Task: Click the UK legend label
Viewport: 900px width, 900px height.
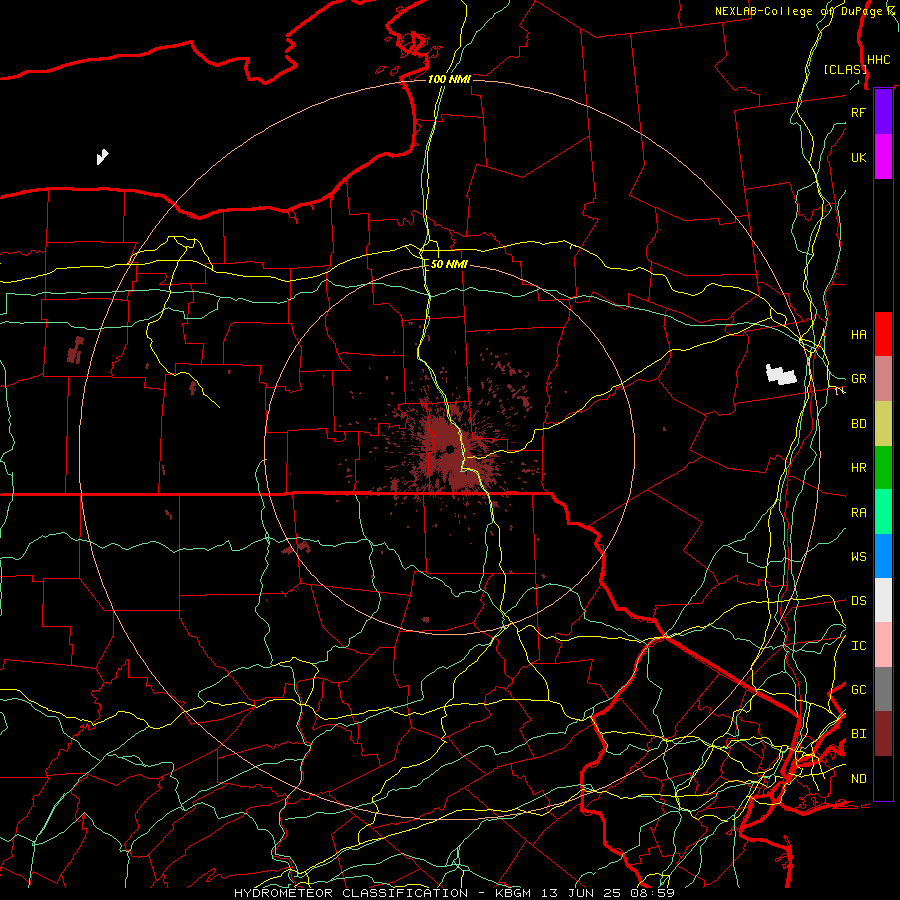Action: point(858,157)
